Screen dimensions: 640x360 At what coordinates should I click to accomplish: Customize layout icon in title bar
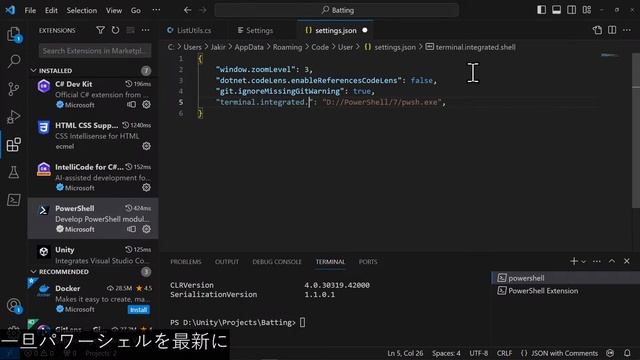(x=587, y=10)
